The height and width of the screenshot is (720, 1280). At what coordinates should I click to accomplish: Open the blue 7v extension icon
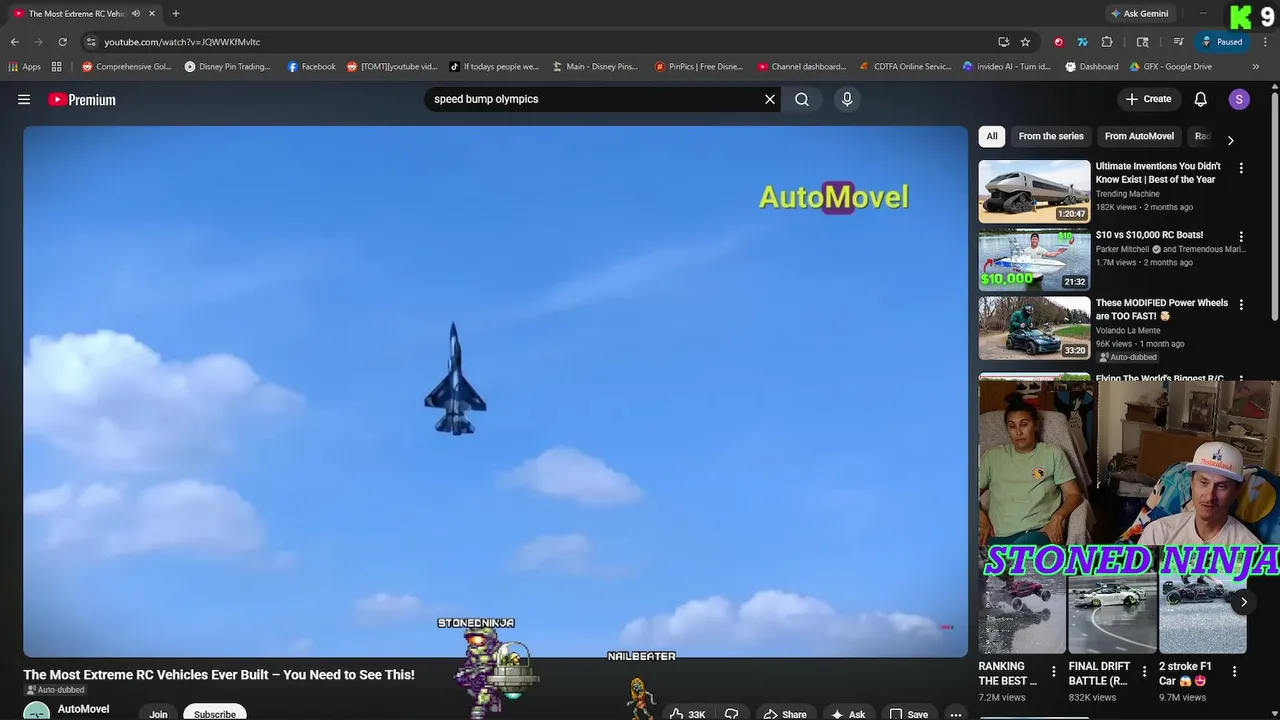click(1082, 42)
